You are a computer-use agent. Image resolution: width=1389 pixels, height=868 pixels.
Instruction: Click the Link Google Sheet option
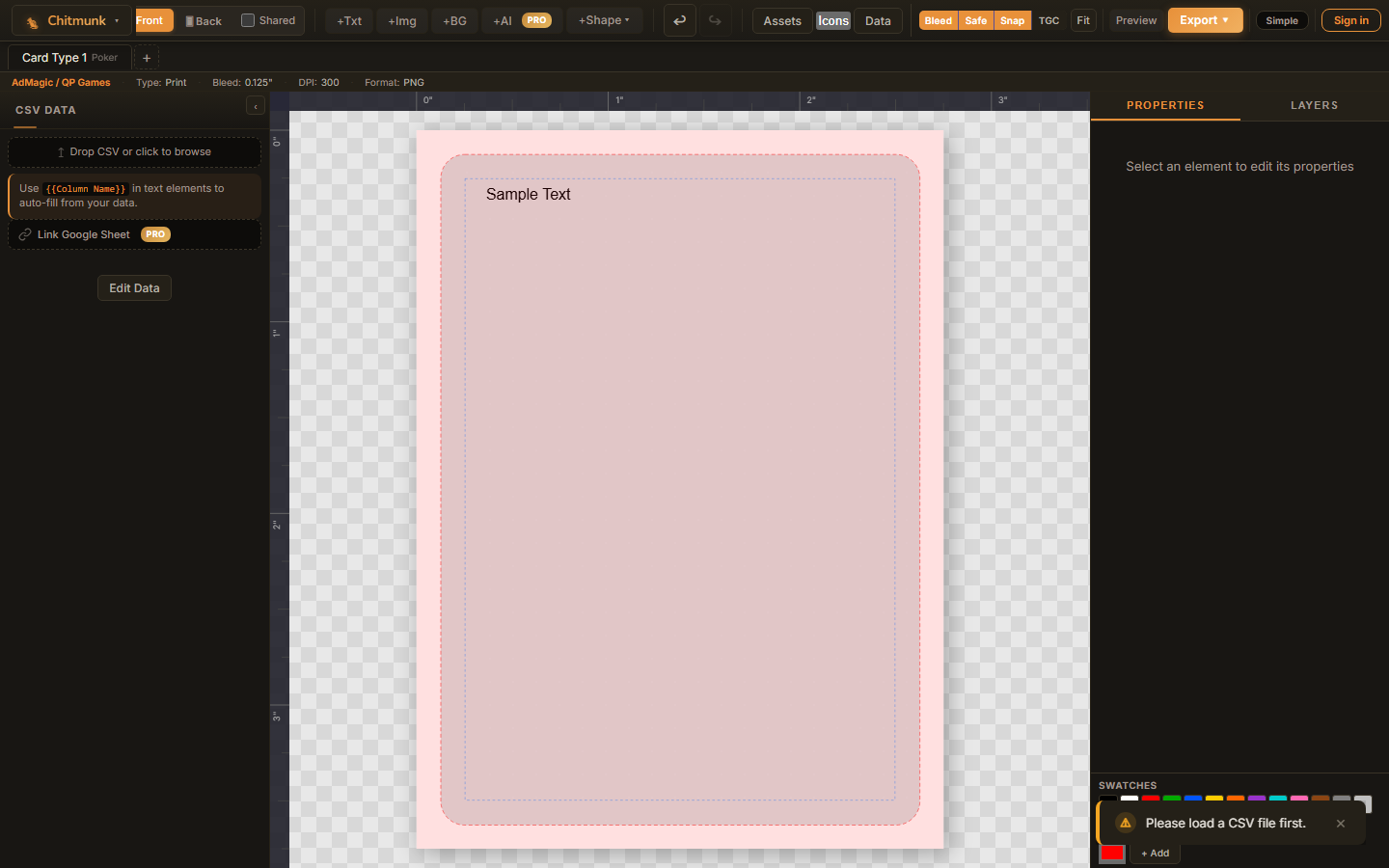click(134, 234)
